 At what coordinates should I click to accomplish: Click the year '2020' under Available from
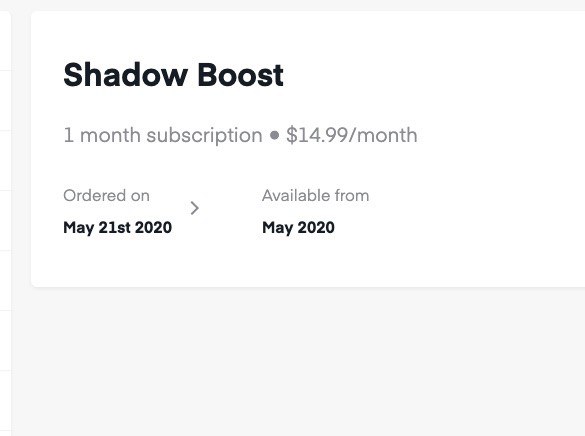pyautogui.click(x=316, y=228)
